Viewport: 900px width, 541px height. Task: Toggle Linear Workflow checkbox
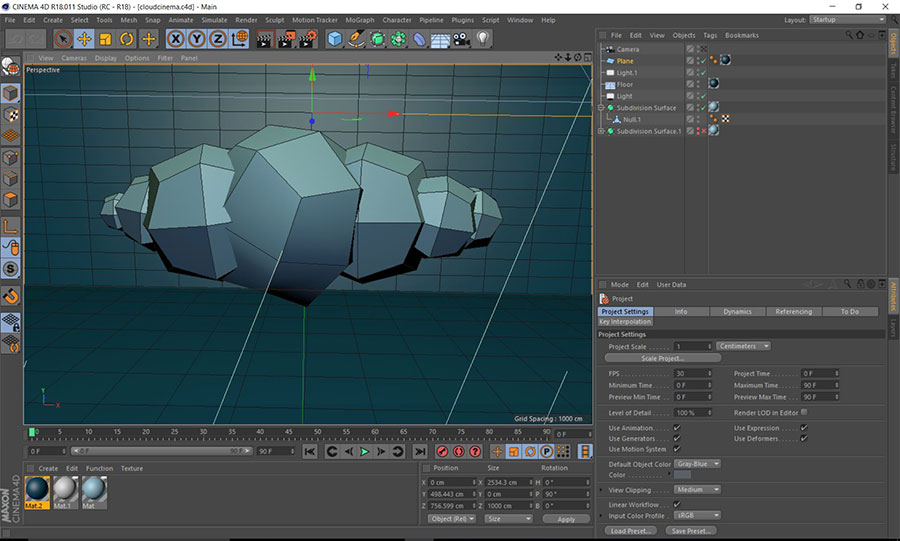pyautogui.click(x=677, y=505)
